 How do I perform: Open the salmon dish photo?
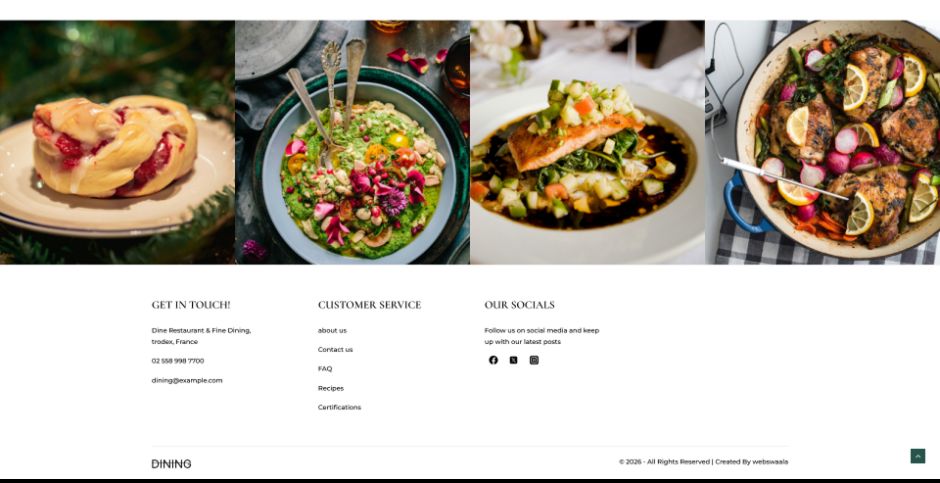(588, 143)
